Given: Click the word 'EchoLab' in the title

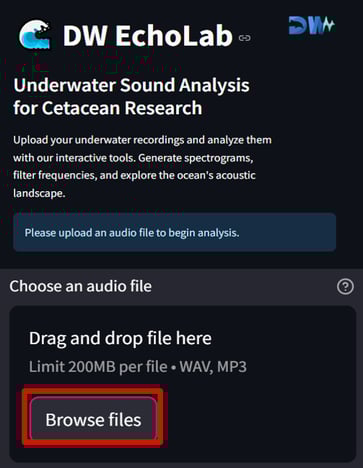Looking at the screenshot, I should 174,36.
